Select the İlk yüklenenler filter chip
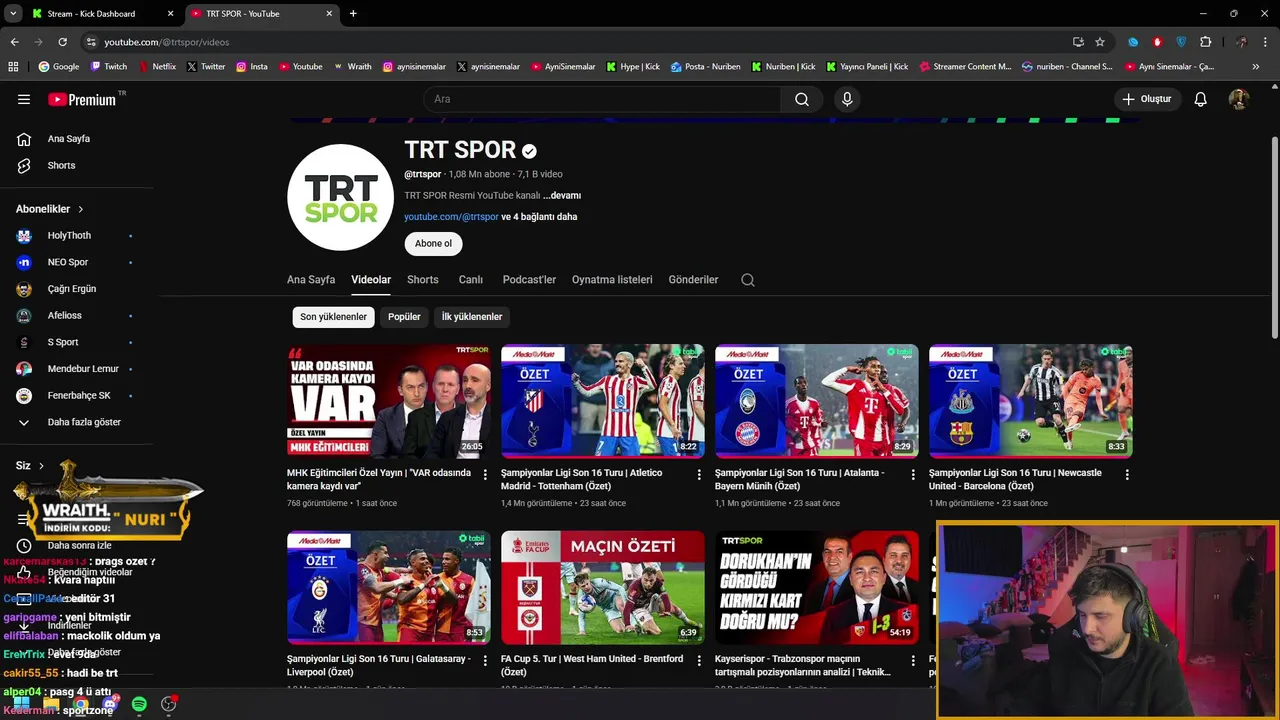 tap(472, 317)
